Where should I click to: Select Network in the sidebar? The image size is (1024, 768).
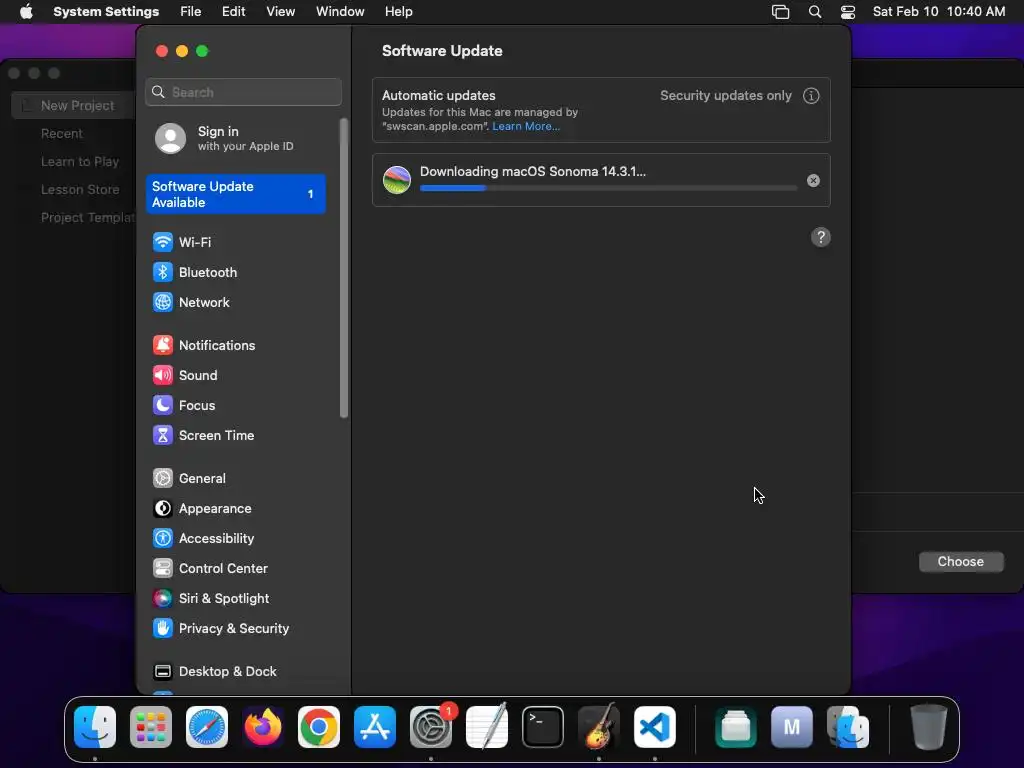tap(236, 302)
